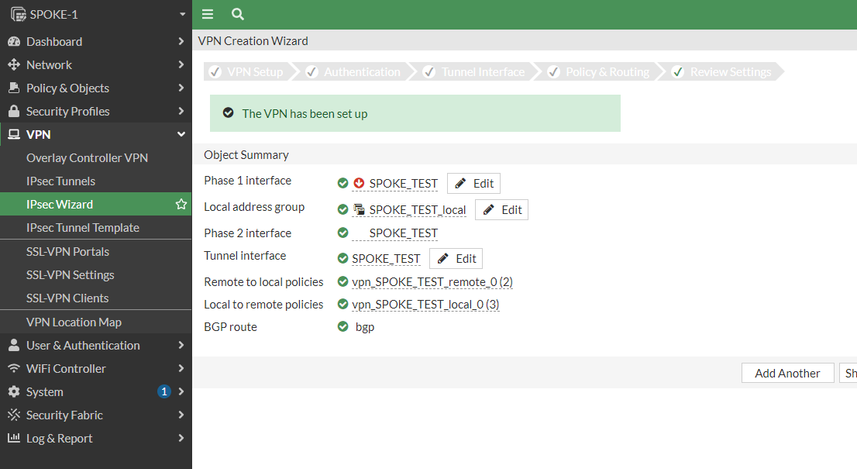Image resolution: width=857 pixels, height=469 pixels.
Task: Click the search magnifier icon
Action: (237, 14)
